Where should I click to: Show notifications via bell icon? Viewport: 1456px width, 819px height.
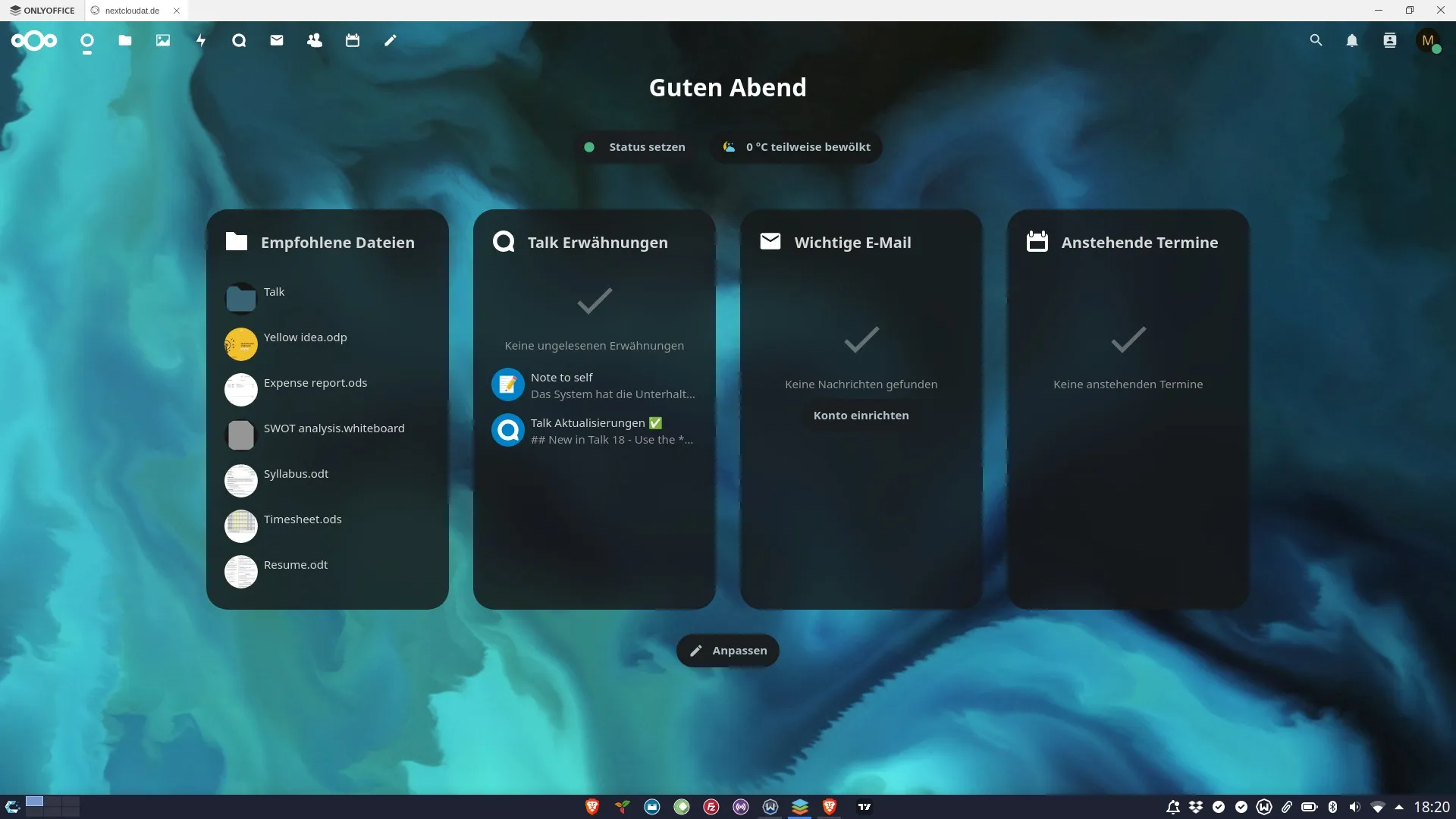(1352, 40)
